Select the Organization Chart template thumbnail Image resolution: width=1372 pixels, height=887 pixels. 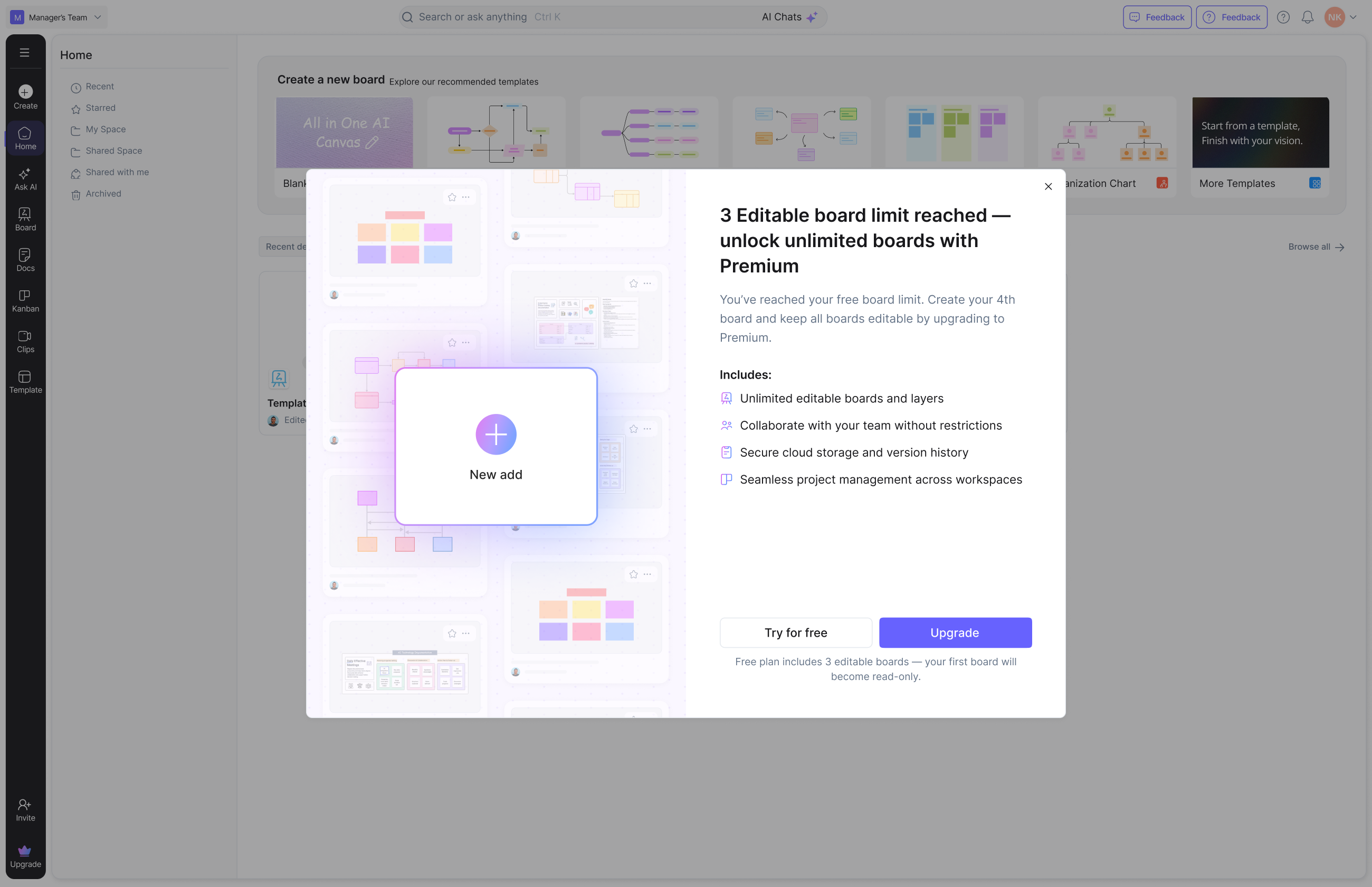pos(1107,133)
